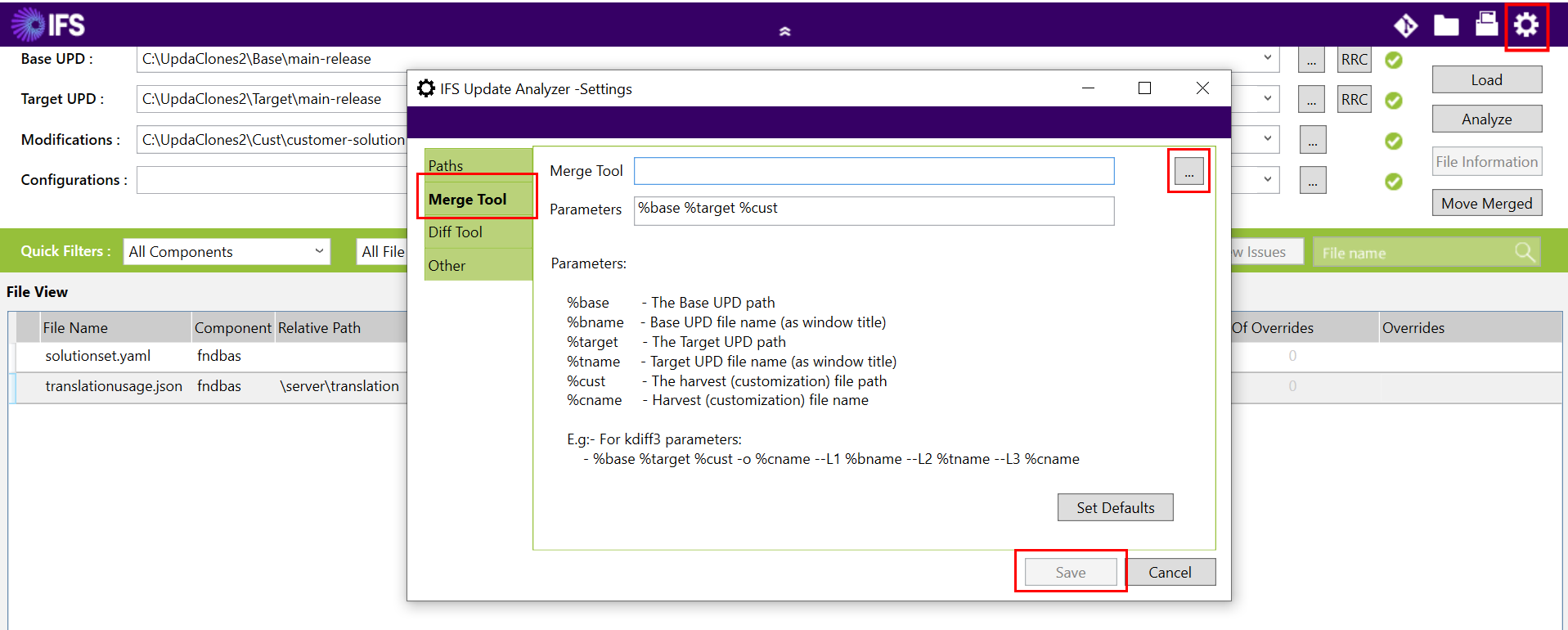Focus the Merge Tool path field

[874, 171]
